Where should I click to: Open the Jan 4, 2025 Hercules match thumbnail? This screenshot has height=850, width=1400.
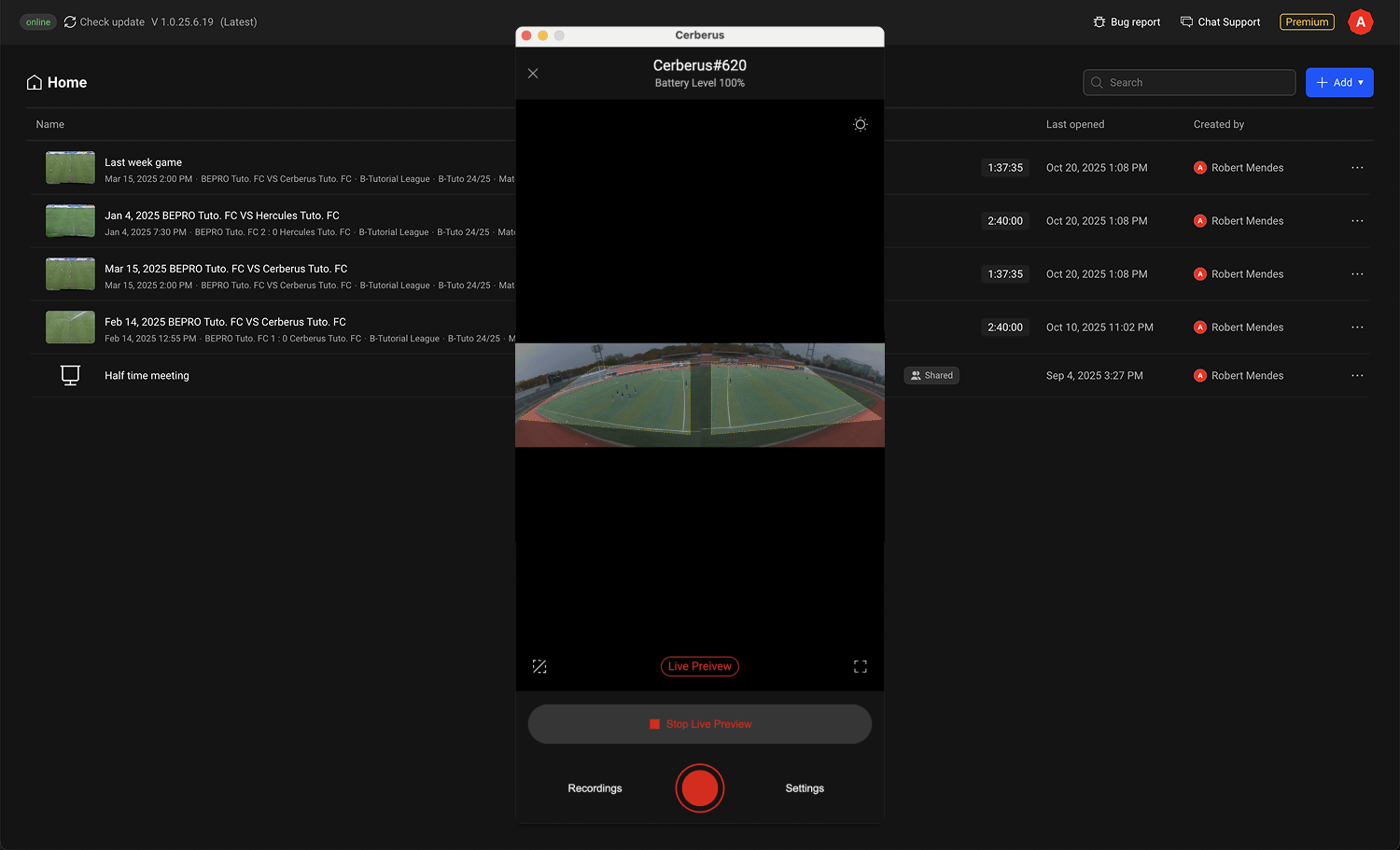(x=70, y=221)
